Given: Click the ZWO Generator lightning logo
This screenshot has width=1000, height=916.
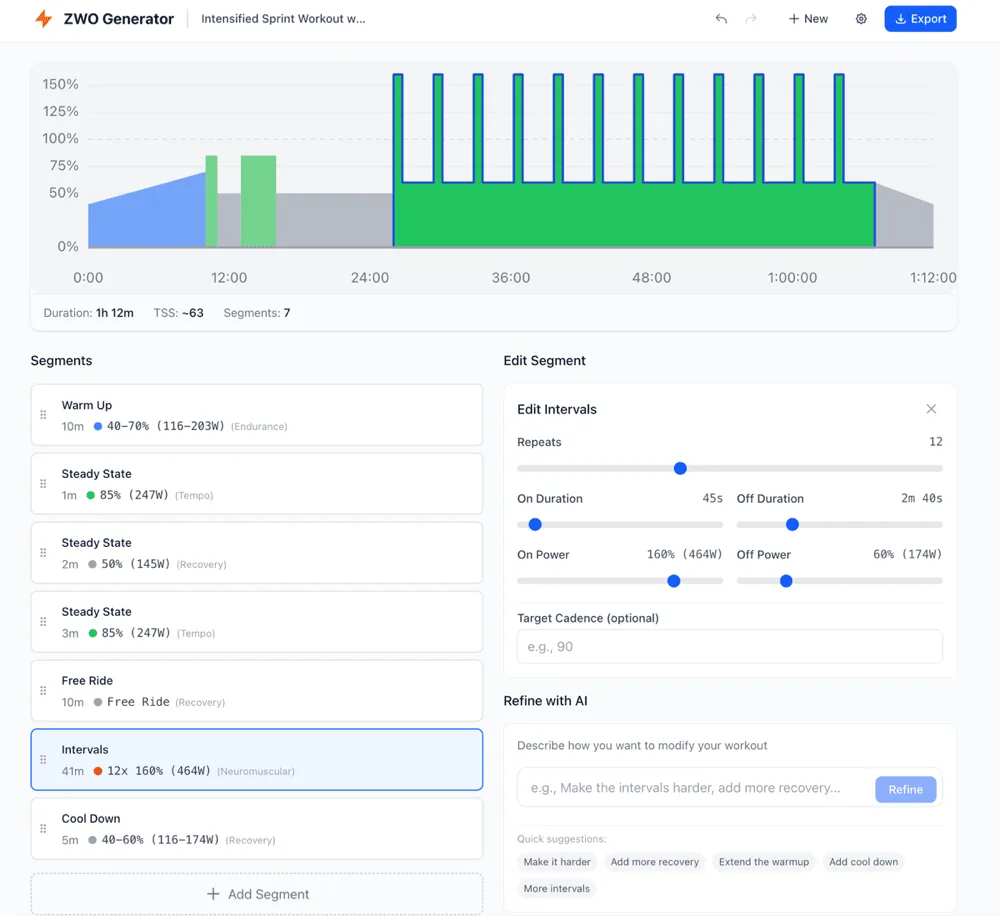Looking at the screenshot, I should pyautogui.click(x=43, y=18).
